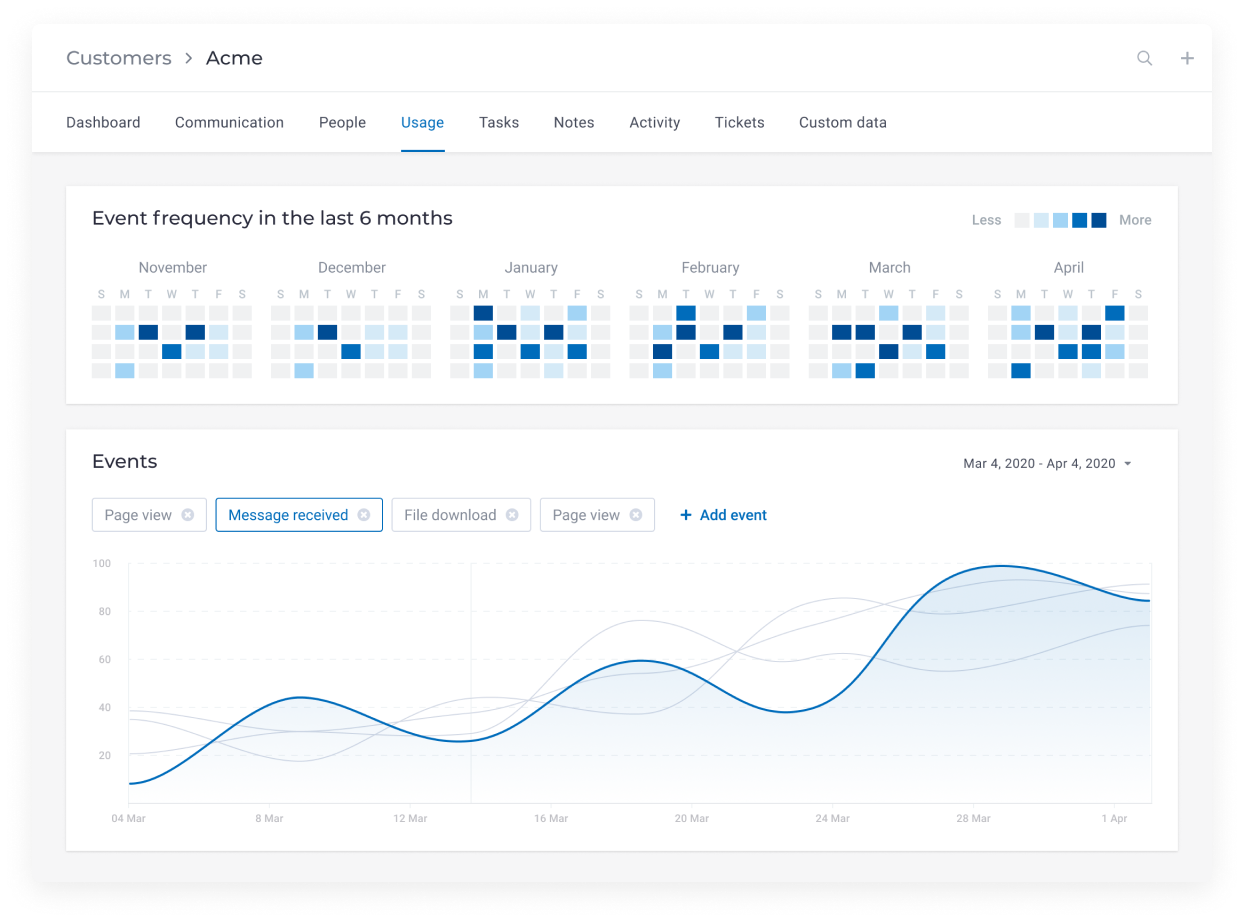Navigate to the Customers breadcrumb link
This screenshot has width=1244, height=922.
(x=118, y=58)
